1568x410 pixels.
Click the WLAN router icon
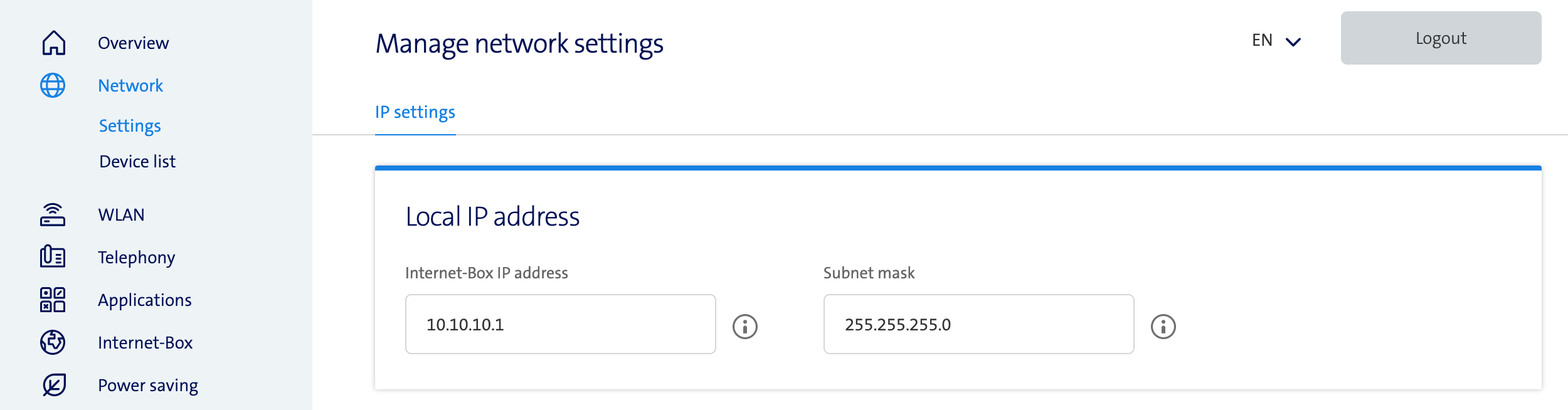pos(53,214)
